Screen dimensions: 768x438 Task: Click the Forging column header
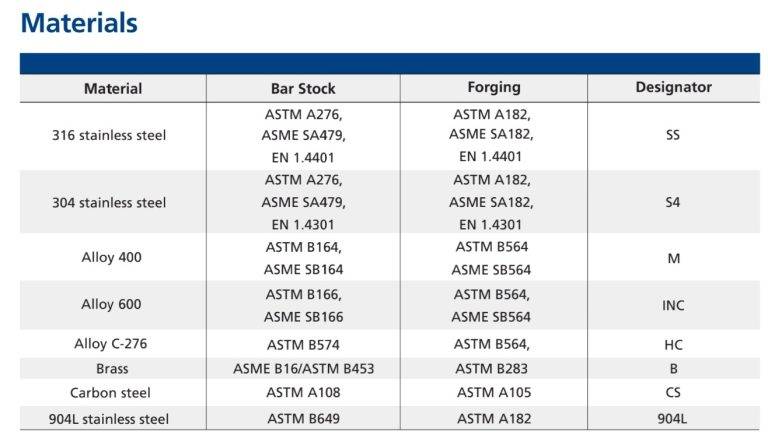pyautogui.click(x=493, y=87)
